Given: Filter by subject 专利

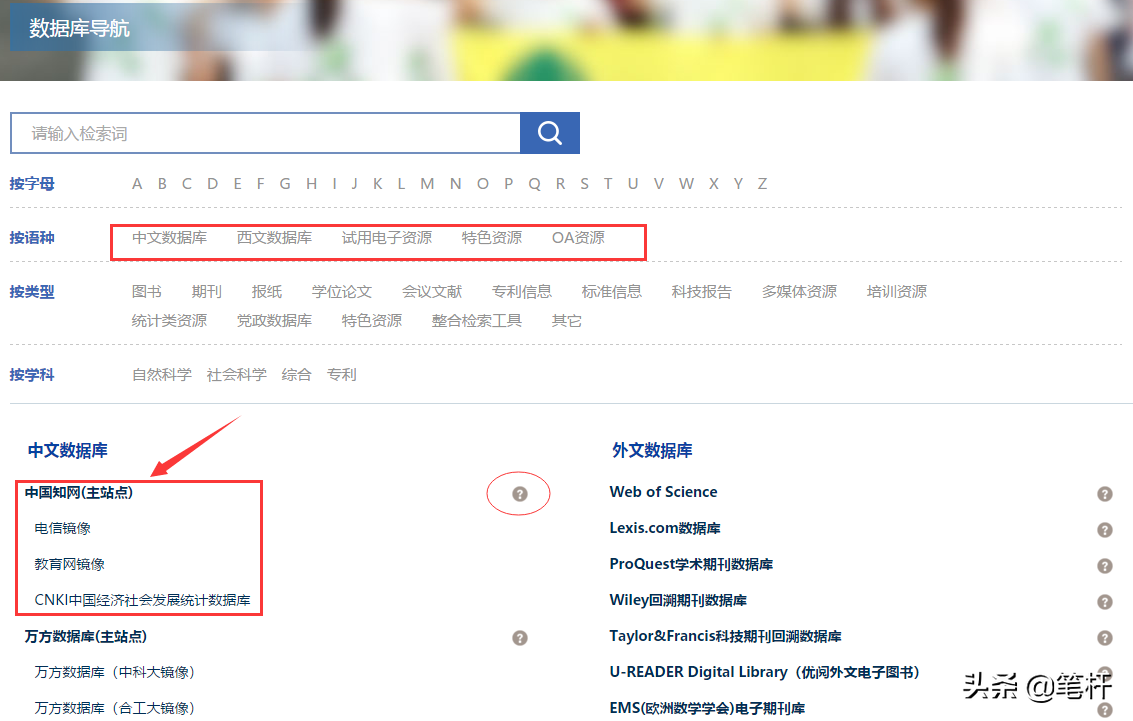Looking at the screenshot, I should pos(342,375).
